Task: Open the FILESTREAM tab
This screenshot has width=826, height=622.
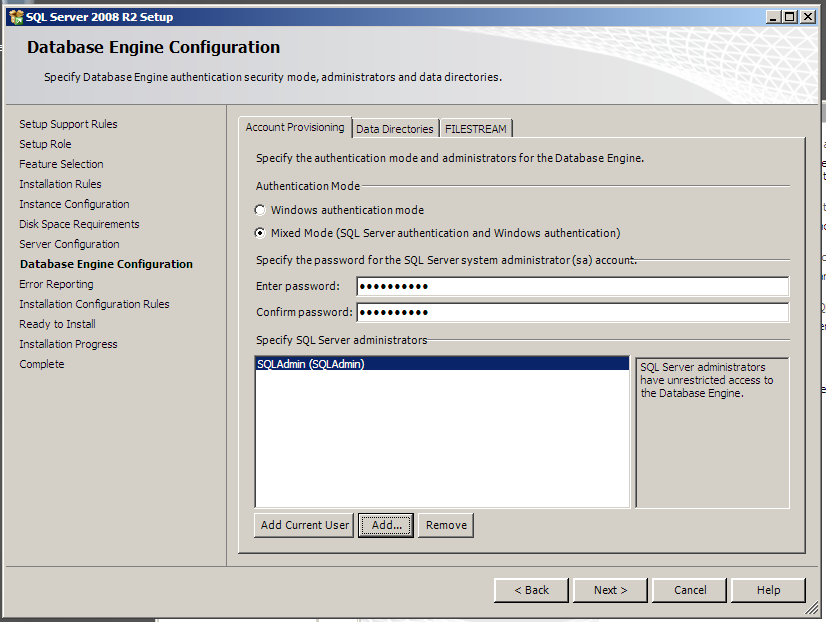Action: point(475,129)
